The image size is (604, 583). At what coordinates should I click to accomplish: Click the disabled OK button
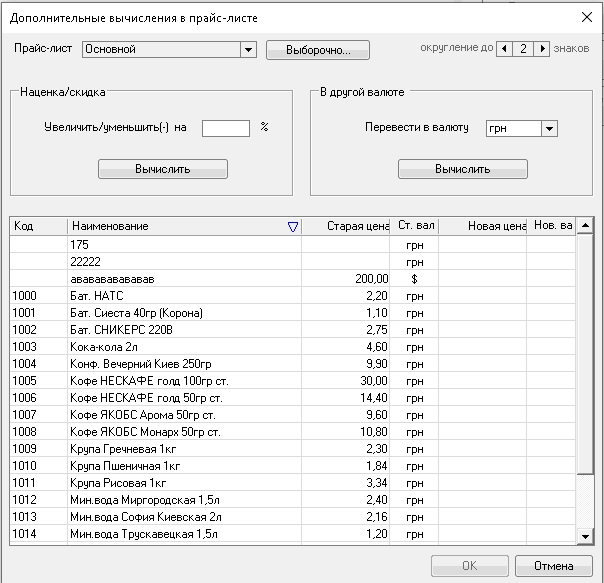[x=470, y=566]
